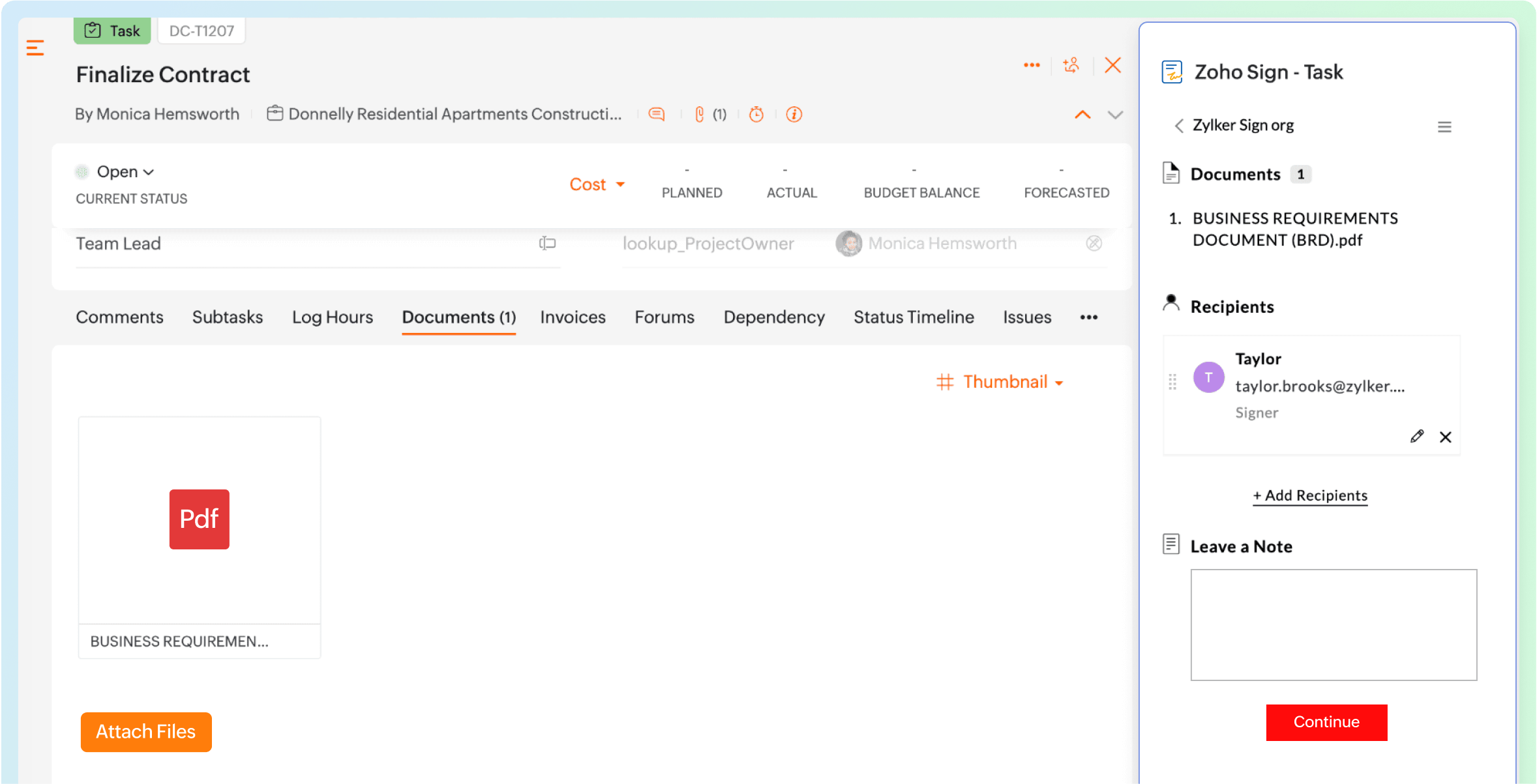Click the Attach Files button

146,732
